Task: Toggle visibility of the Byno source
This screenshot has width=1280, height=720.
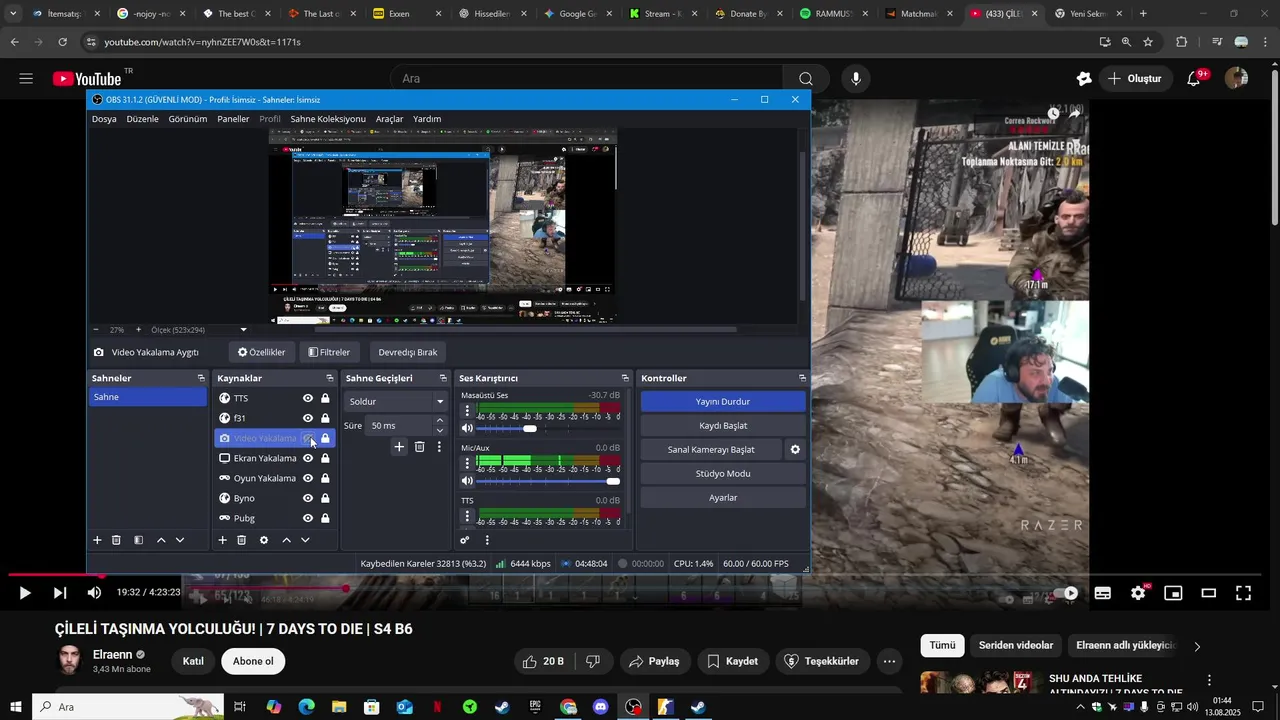Action: coord(308,498)
